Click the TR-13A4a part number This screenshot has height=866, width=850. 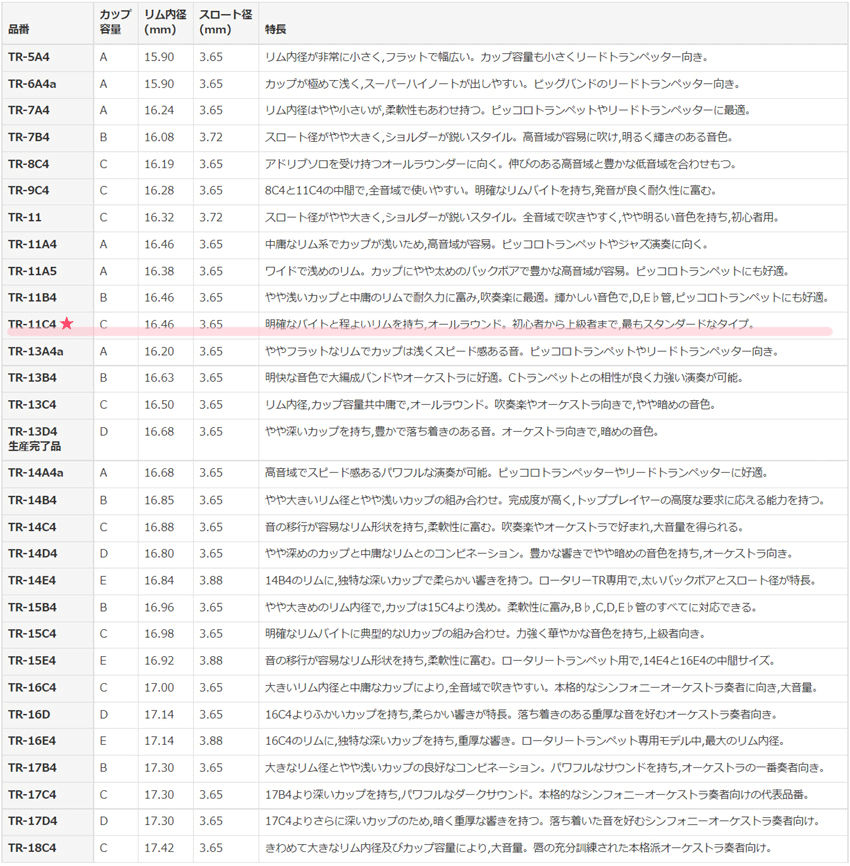point(36,351)
